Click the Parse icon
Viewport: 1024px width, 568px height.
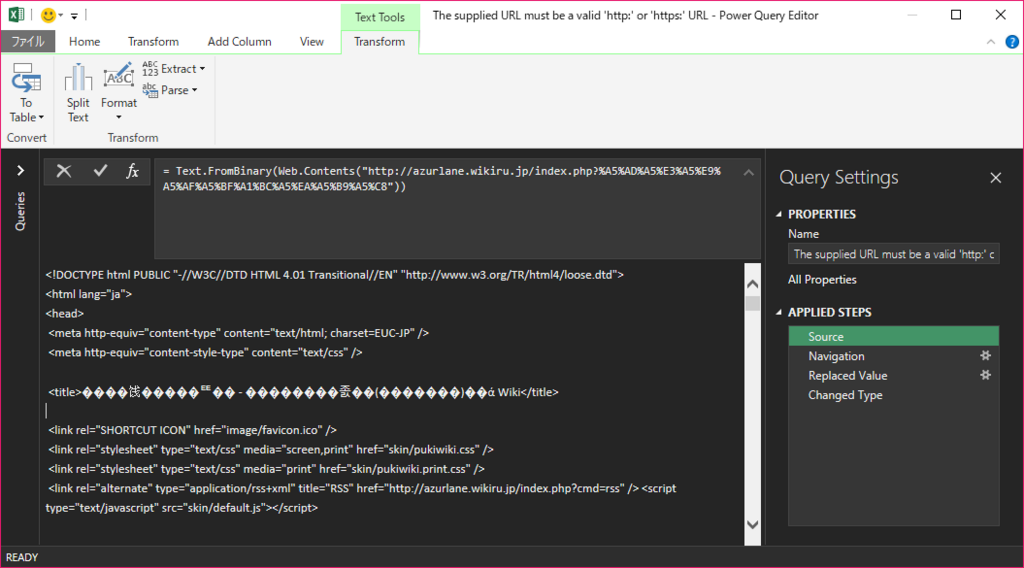click(150, 90)
